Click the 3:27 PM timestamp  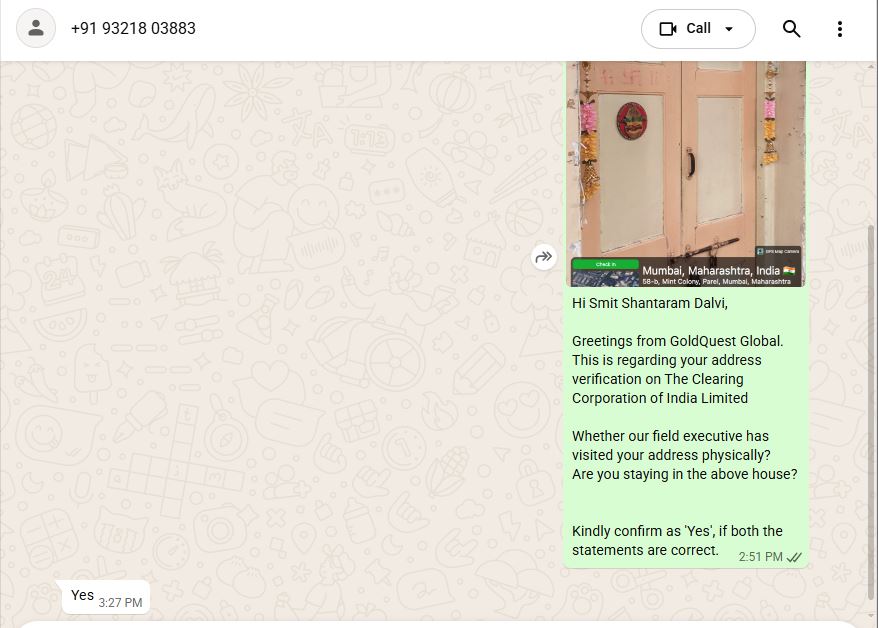pyautogui.click(x=120, y=603)
